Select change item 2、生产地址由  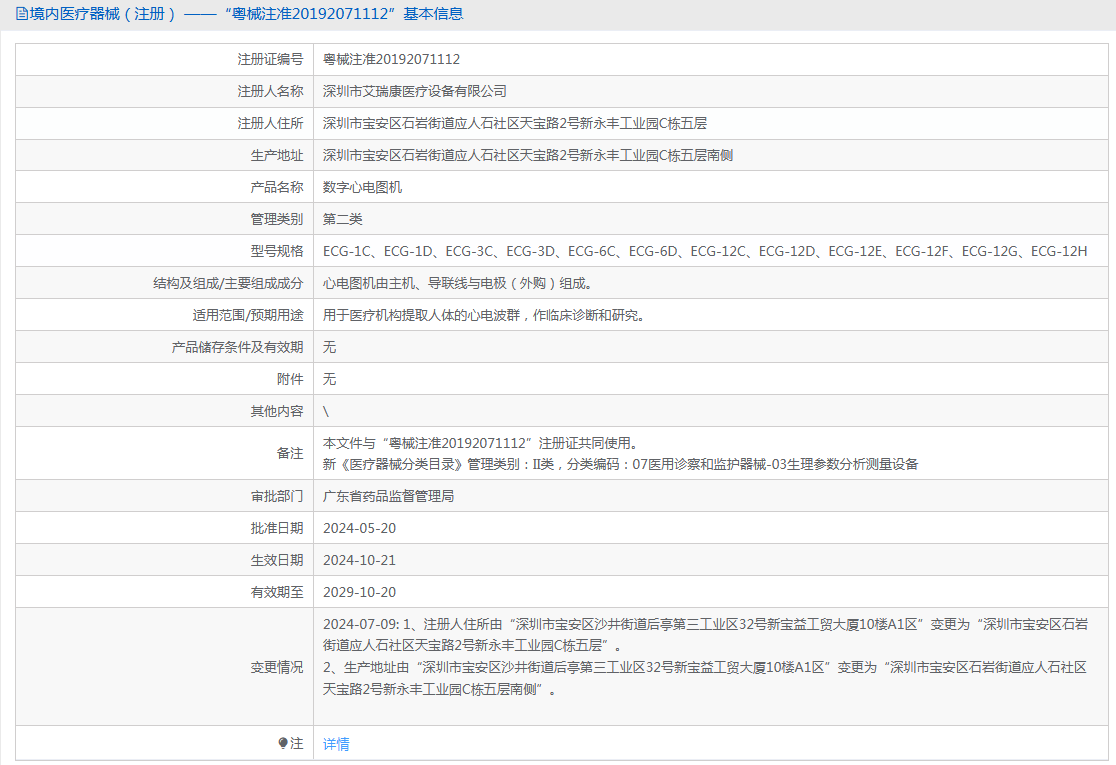705,679
